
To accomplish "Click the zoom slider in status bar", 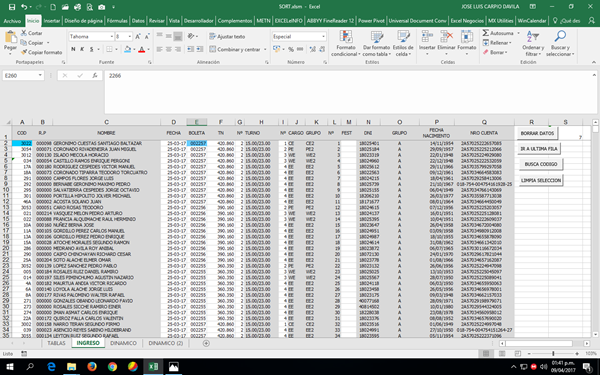I will [x=553, y=354].
